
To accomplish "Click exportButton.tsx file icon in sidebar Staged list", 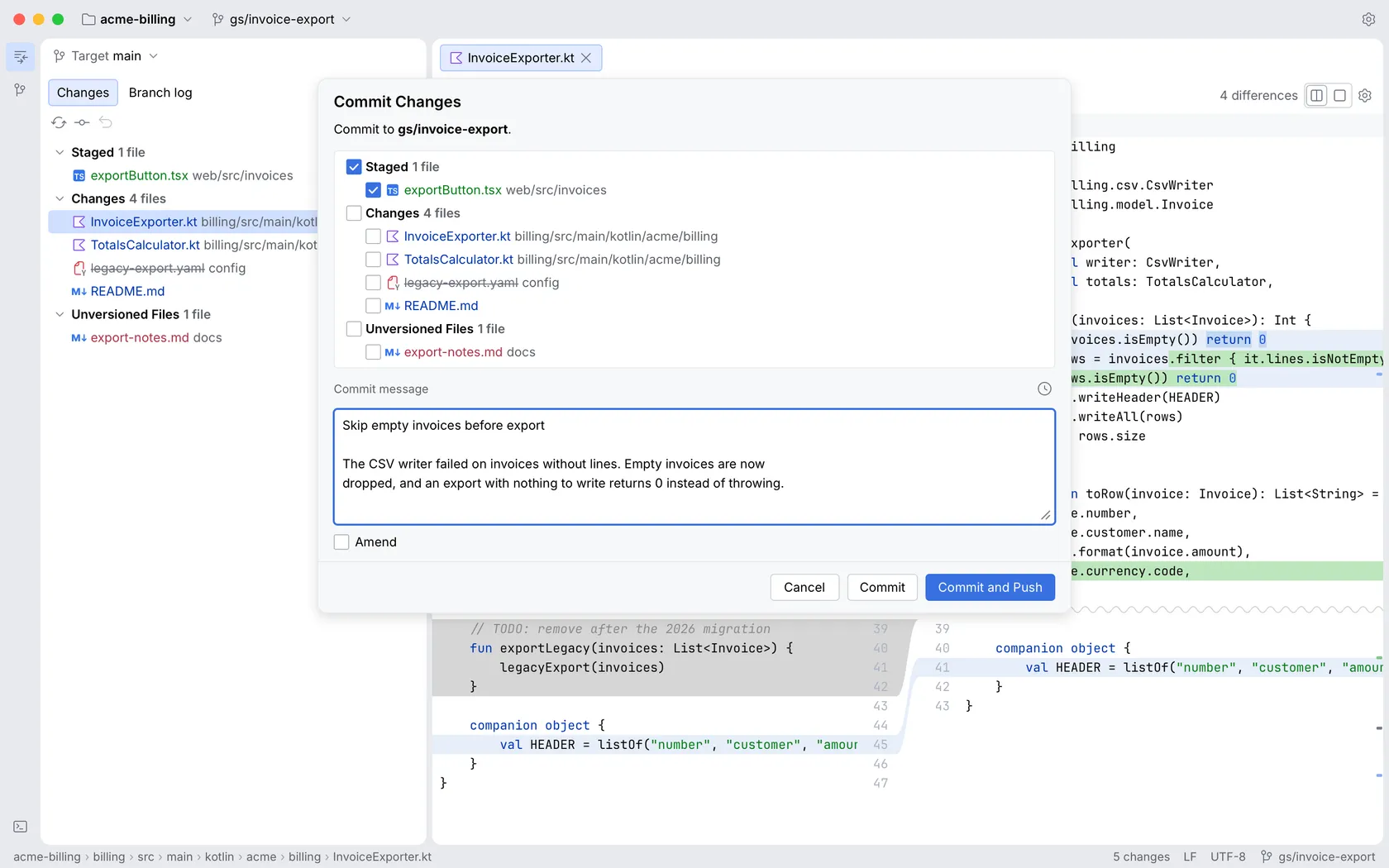I will (x=79, y=175).
